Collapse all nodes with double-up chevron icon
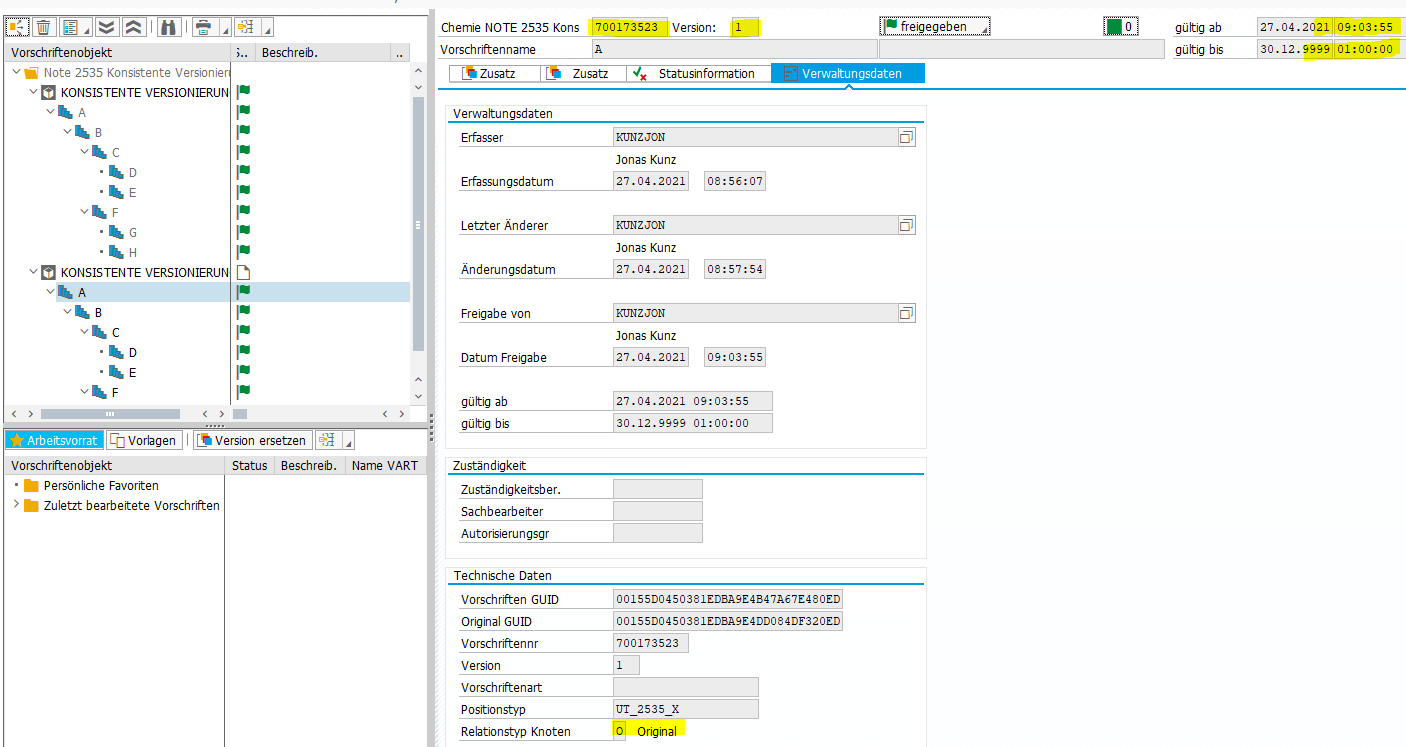1406x747 pixels. coord(133,27)
